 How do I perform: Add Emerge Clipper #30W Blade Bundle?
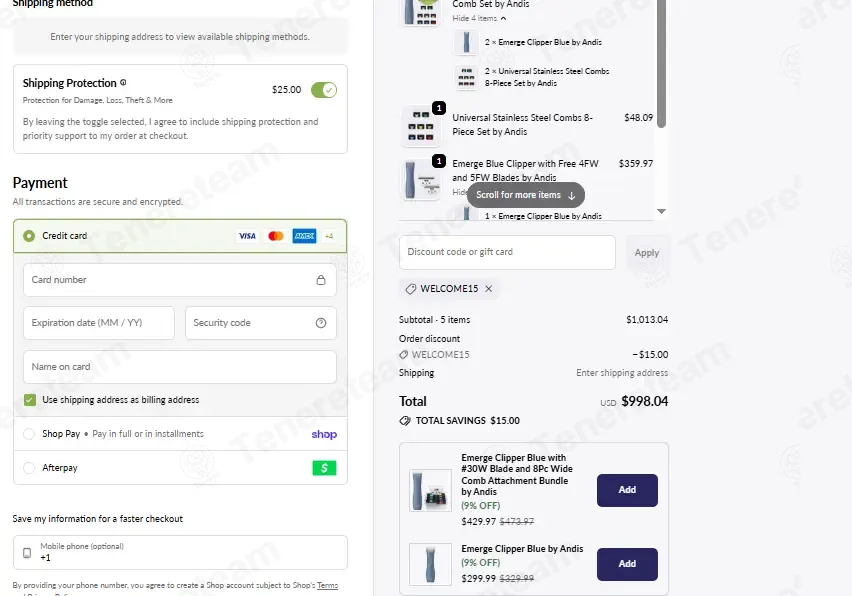(x=627, y=490)
